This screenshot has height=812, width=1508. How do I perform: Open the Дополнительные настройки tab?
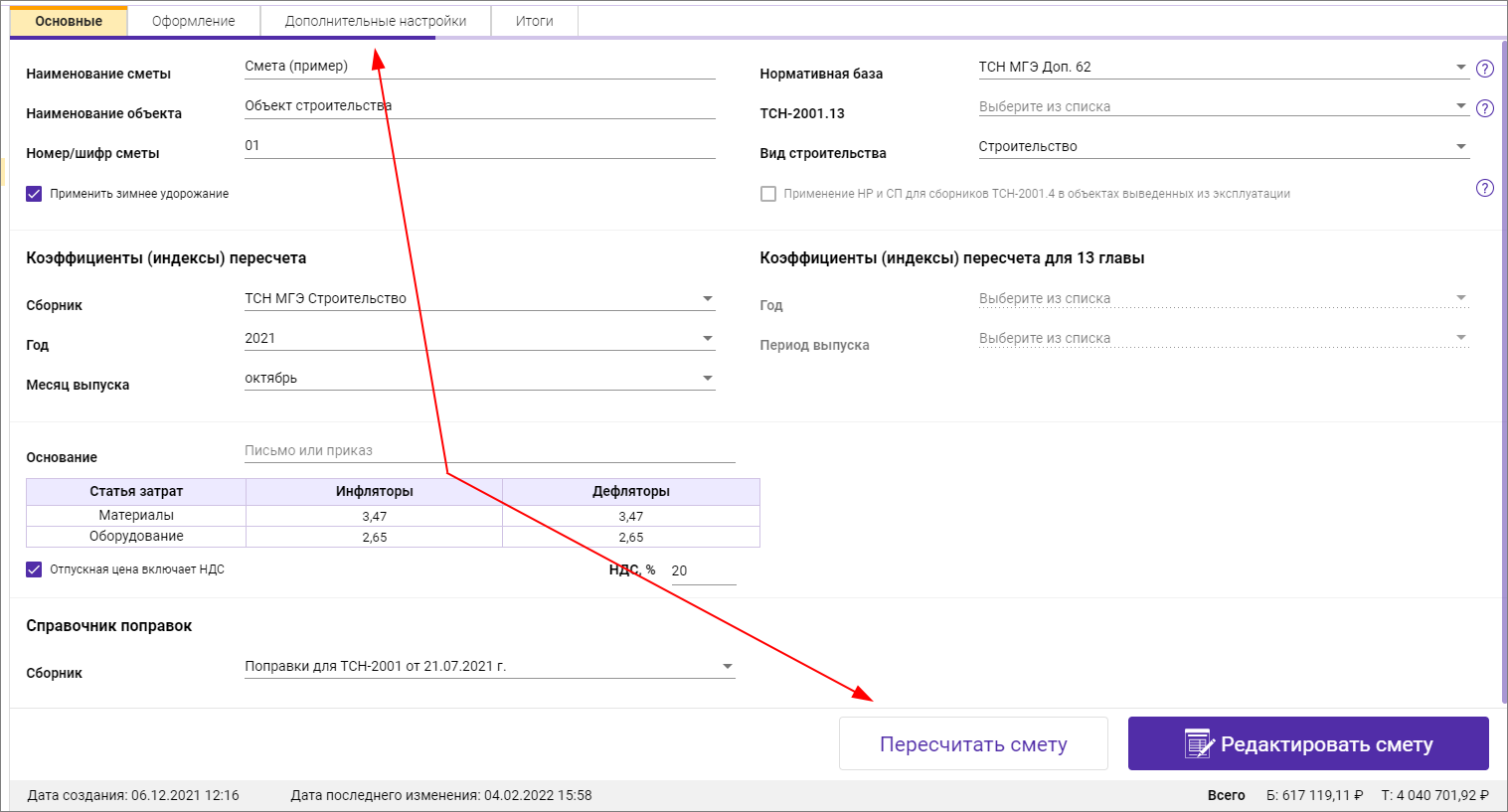click(x=376, y=21)
